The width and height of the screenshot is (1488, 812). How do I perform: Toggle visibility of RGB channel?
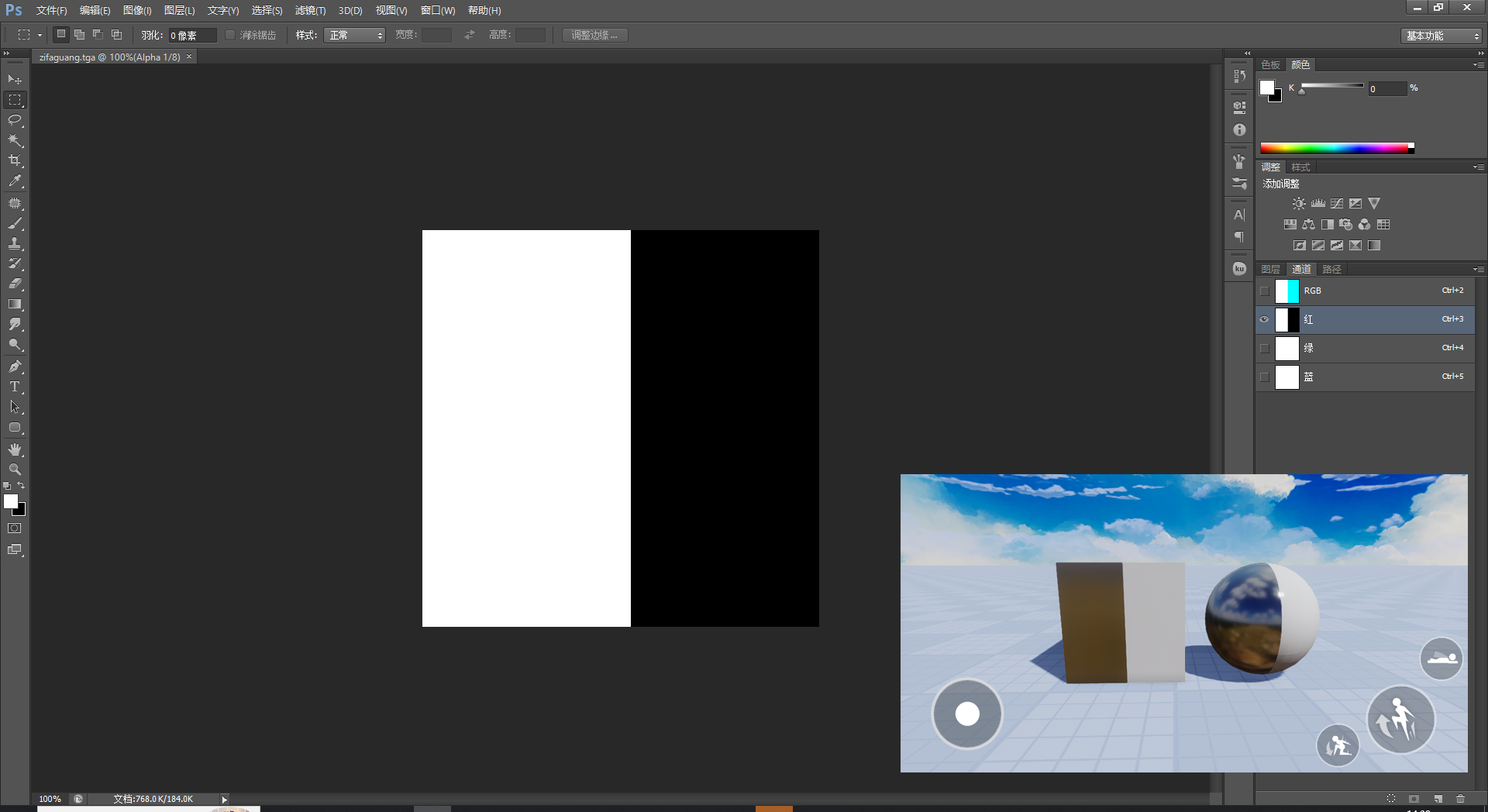pos(1265,291)
